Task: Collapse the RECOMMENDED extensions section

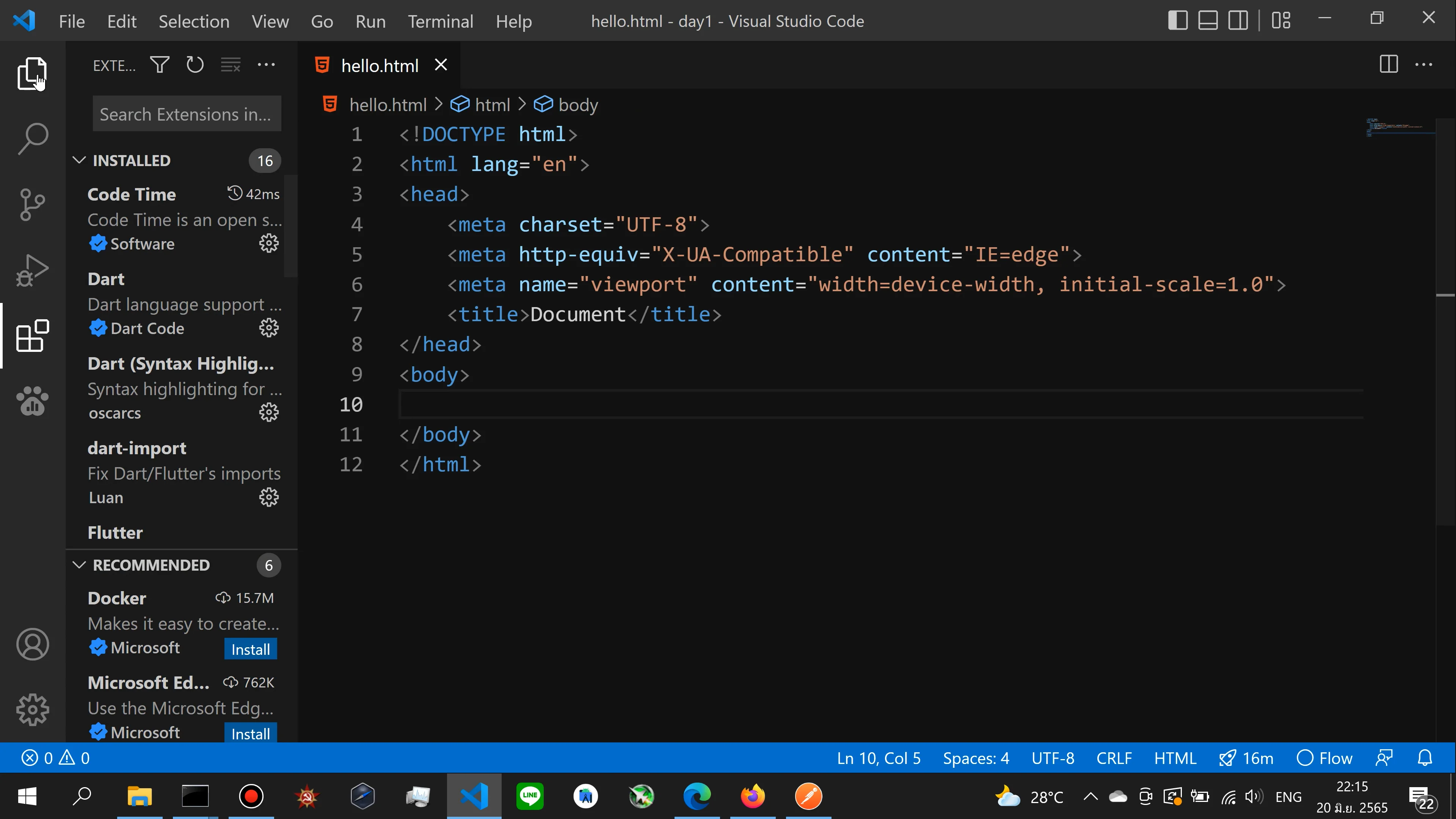Action: [x=79, y=565]
